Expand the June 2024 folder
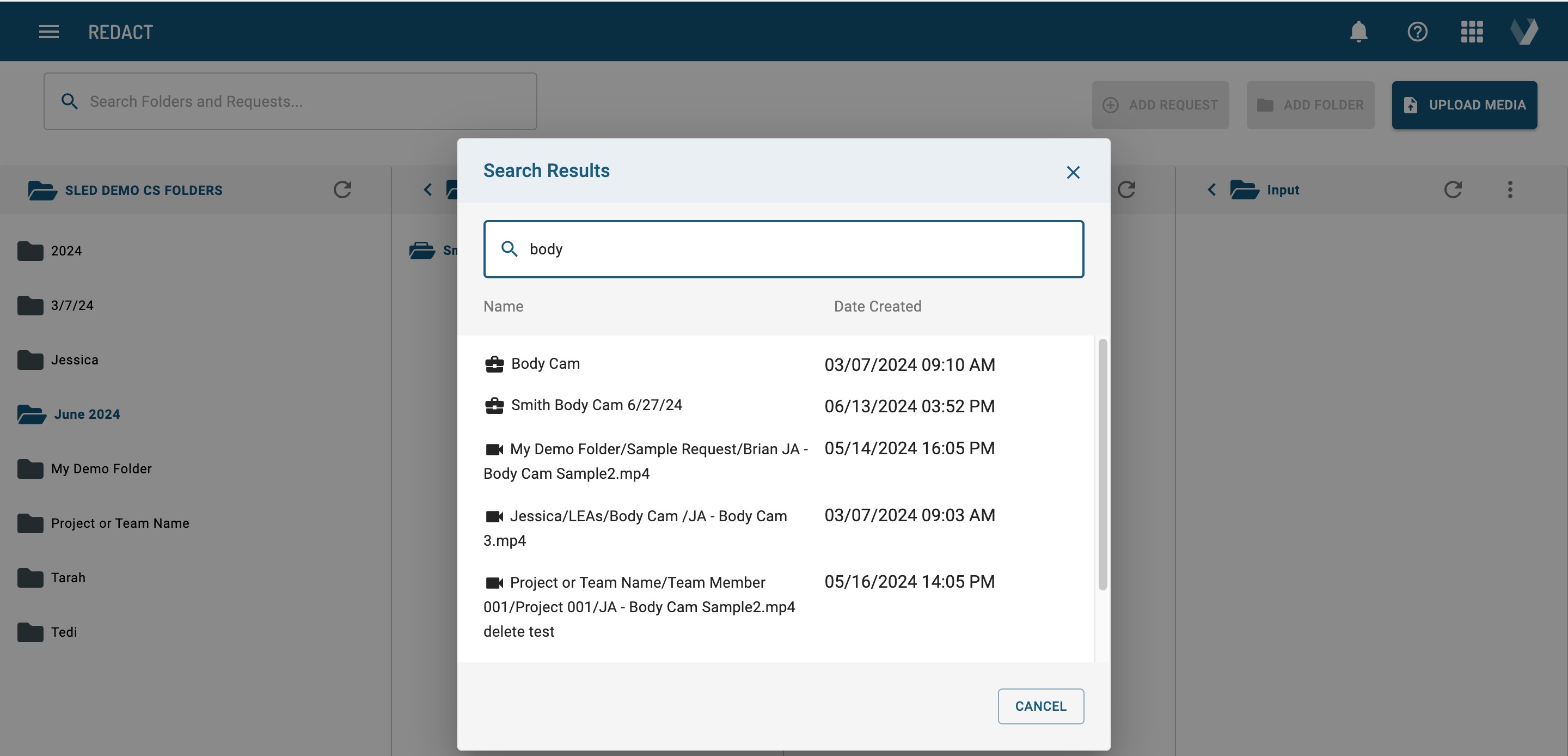 (x=87, y=414)
